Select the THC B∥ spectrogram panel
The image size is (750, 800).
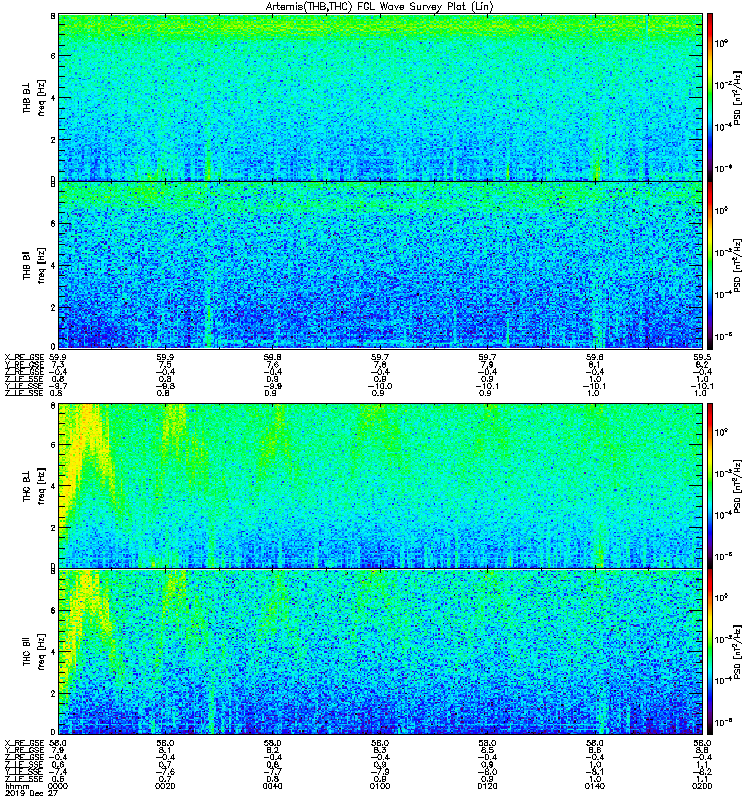tap(380, 652)
